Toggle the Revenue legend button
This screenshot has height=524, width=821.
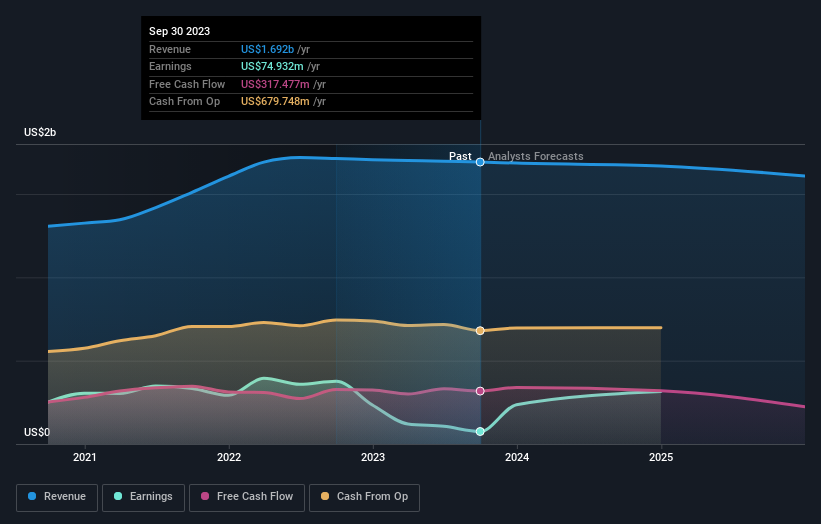(57, 497)
